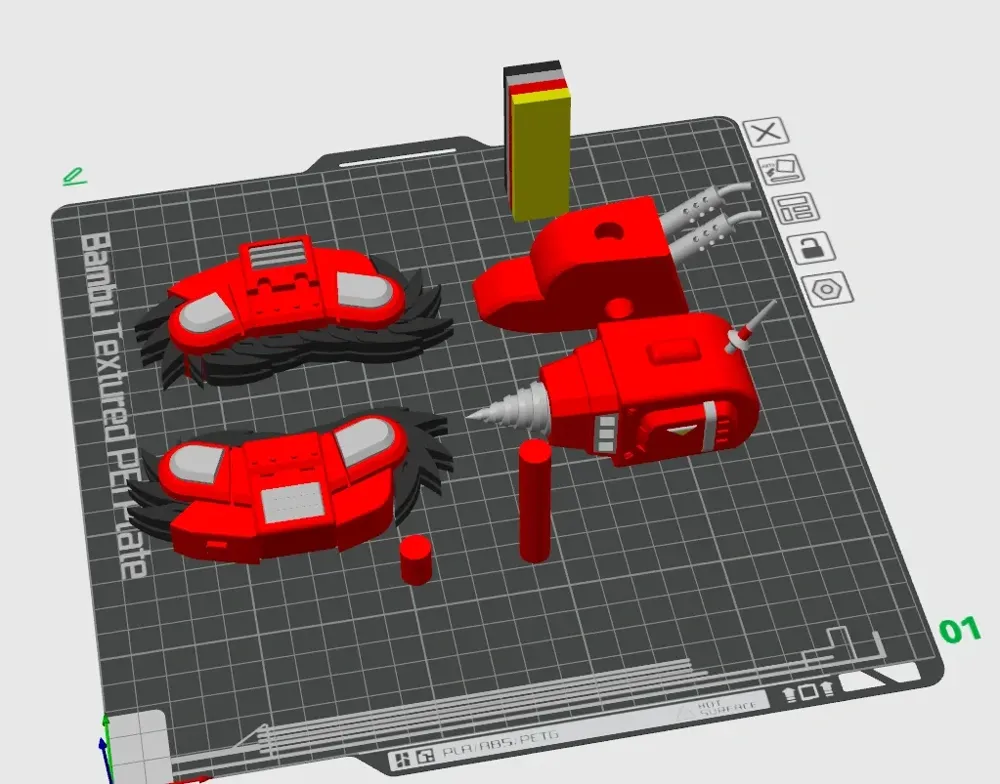This screenshot has width=1000, height=784.
Task: Click the auto-orient plate icon
Action: tap(783, 167)
